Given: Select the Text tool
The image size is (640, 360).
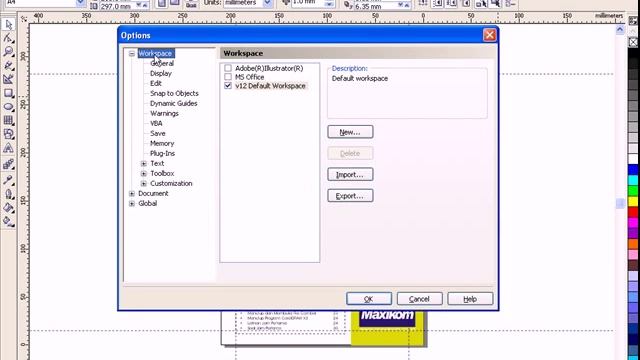Looking at the screenshot, I should (x=8, y=148).
